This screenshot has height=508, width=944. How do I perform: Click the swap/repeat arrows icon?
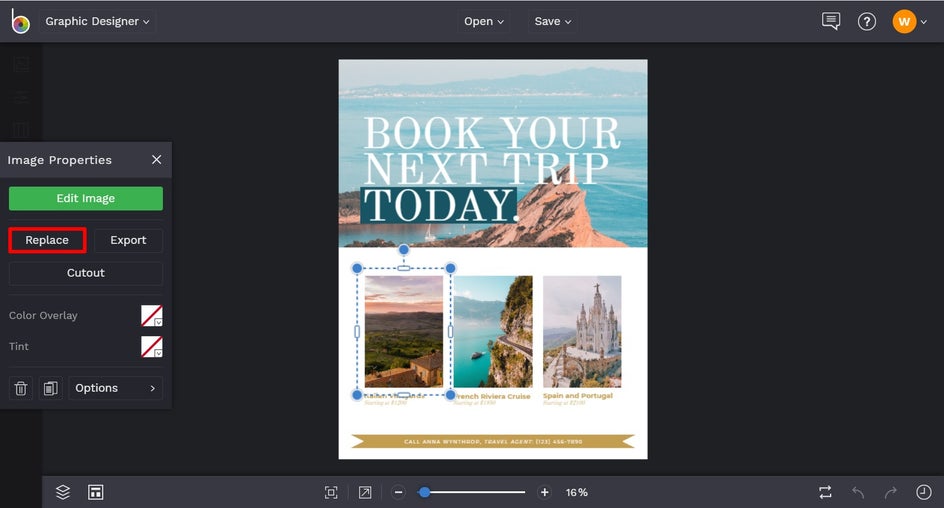825,492
